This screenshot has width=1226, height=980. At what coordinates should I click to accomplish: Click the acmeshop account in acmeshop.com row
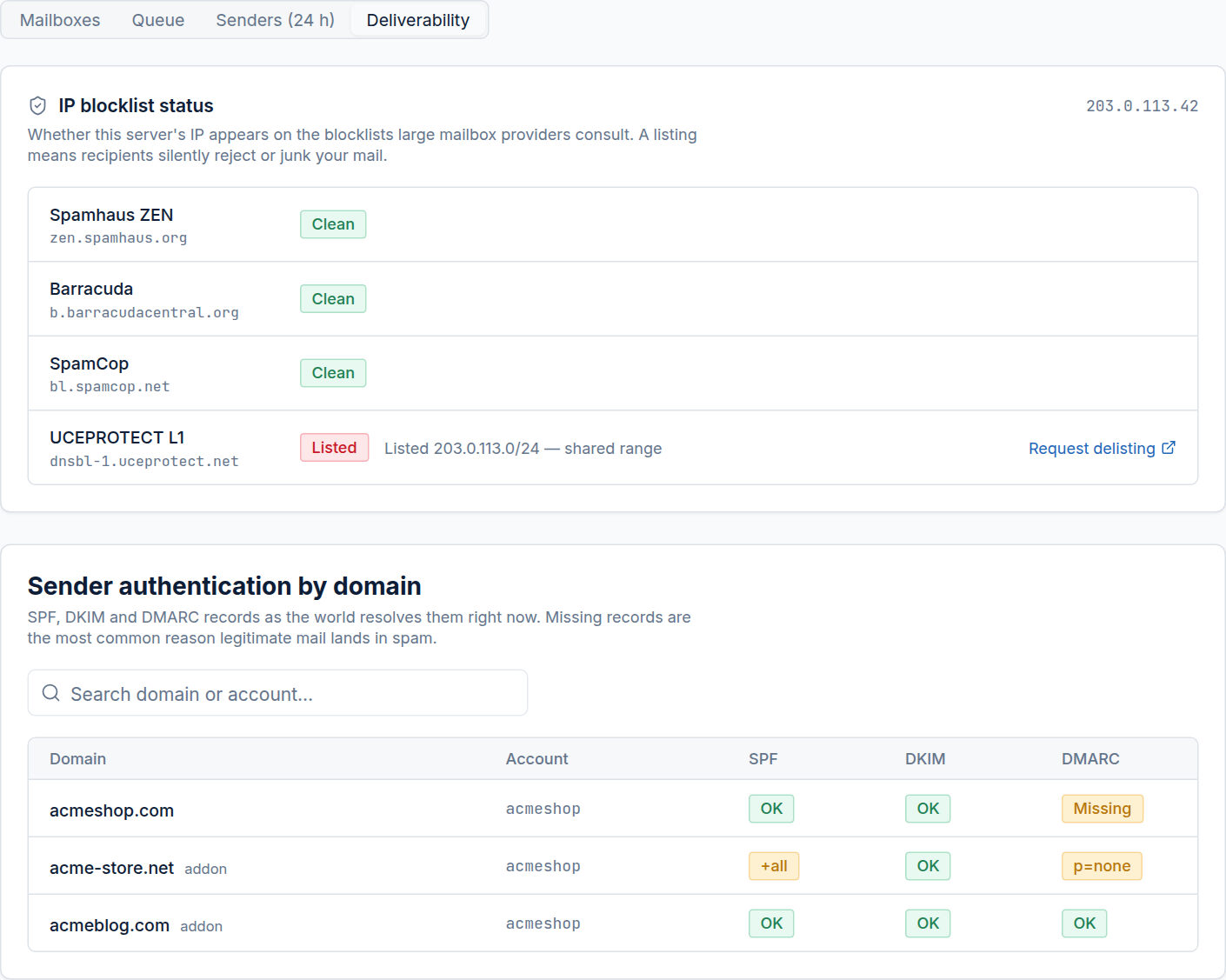click(543, 809)
